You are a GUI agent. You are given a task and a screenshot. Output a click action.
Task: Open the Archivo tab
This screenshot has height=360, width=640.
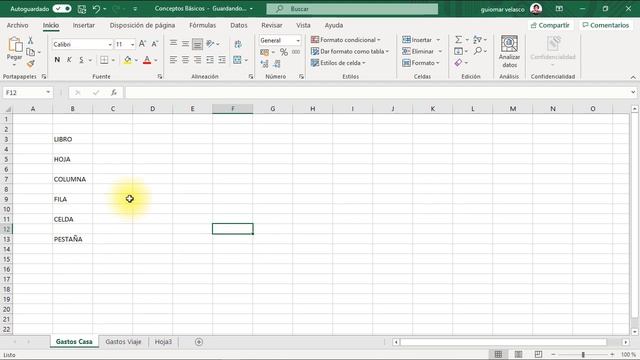click(x=18, y=25)
